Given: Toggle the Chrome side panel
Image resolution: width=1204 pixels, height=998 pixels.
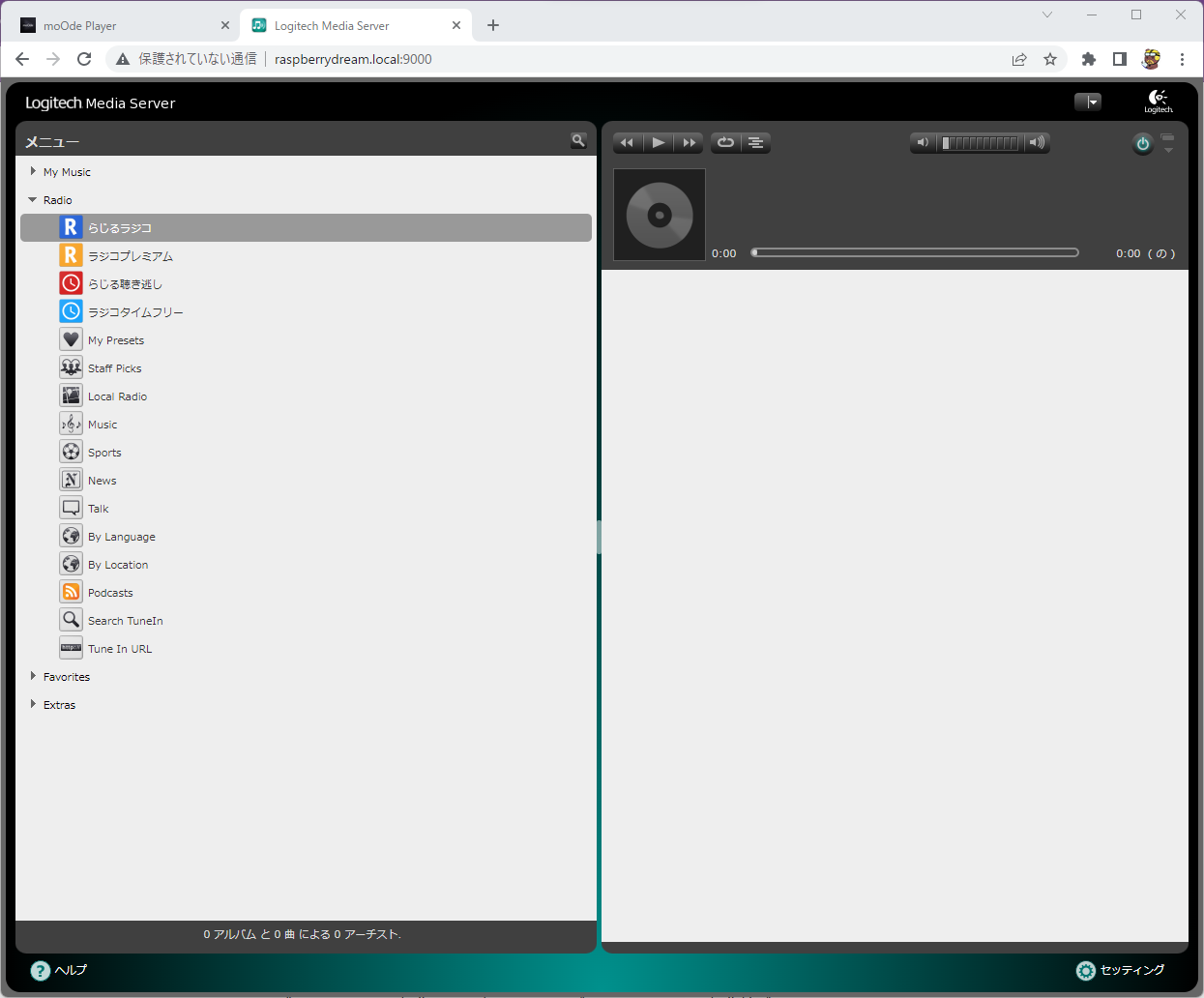Looking at the screenshot, I should (1120, 59).
